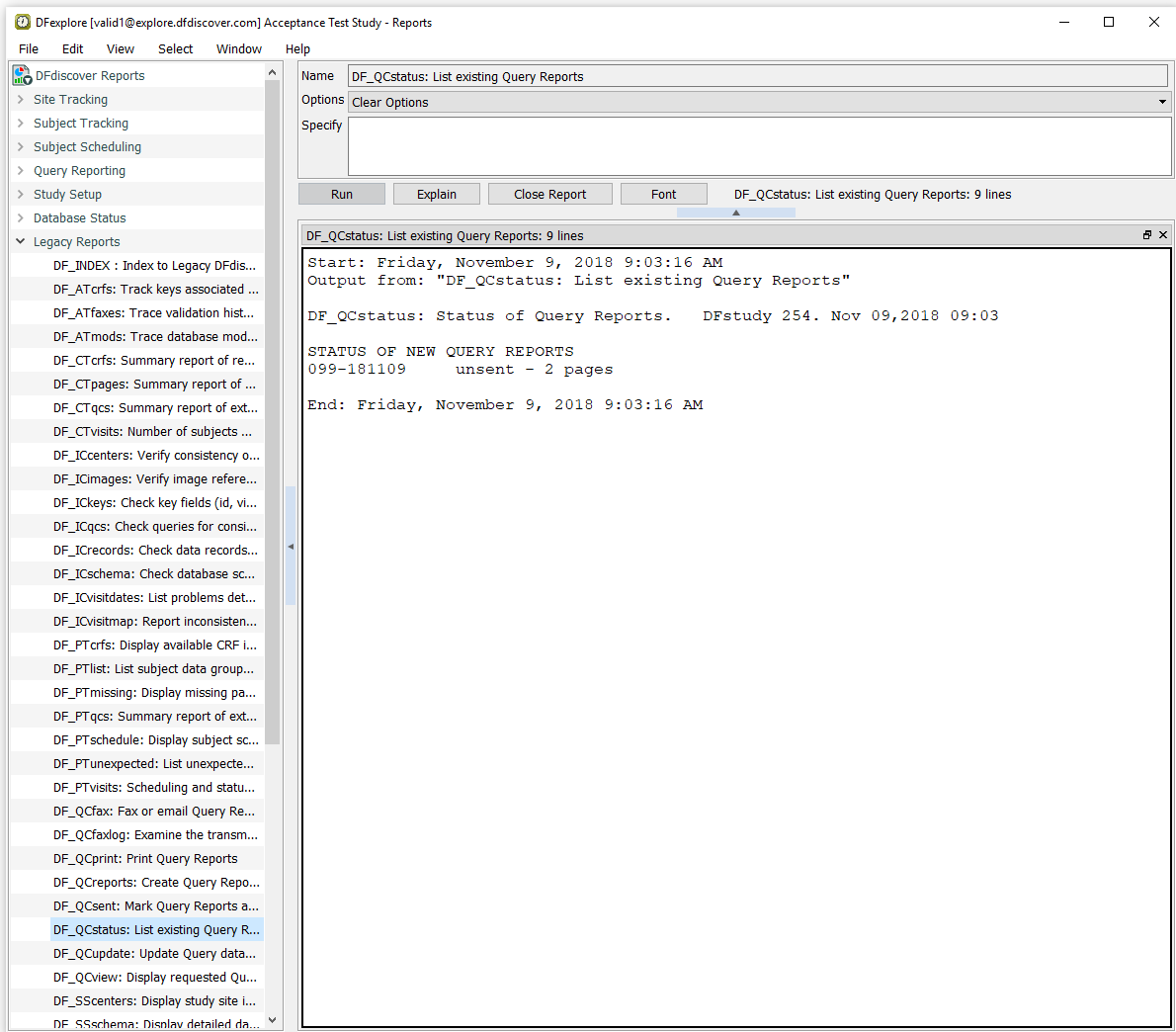Collapse the top options pane arrow
This screenshot has height=1032, width=1176.
point(735,213)
